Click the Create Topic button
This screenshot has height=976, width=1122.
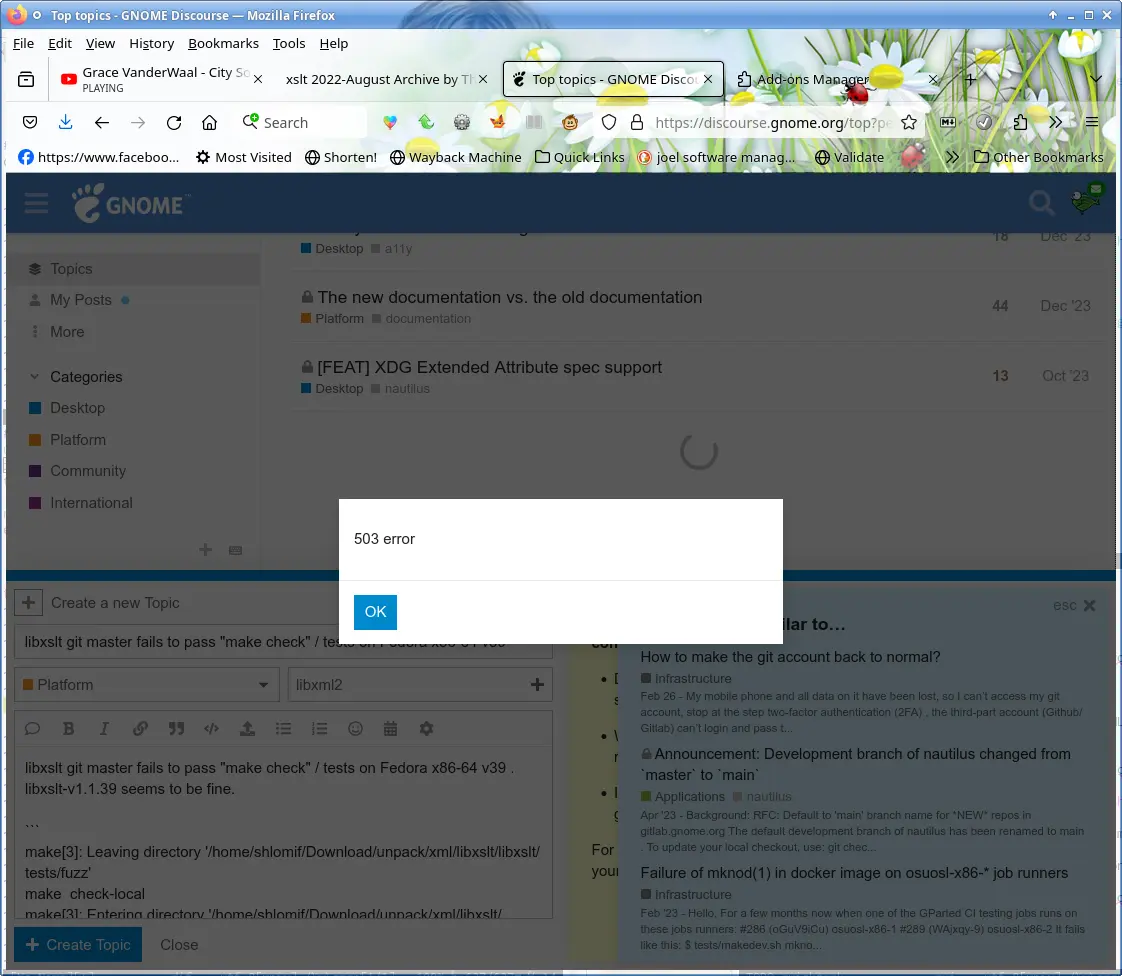(x=78, y=945)
